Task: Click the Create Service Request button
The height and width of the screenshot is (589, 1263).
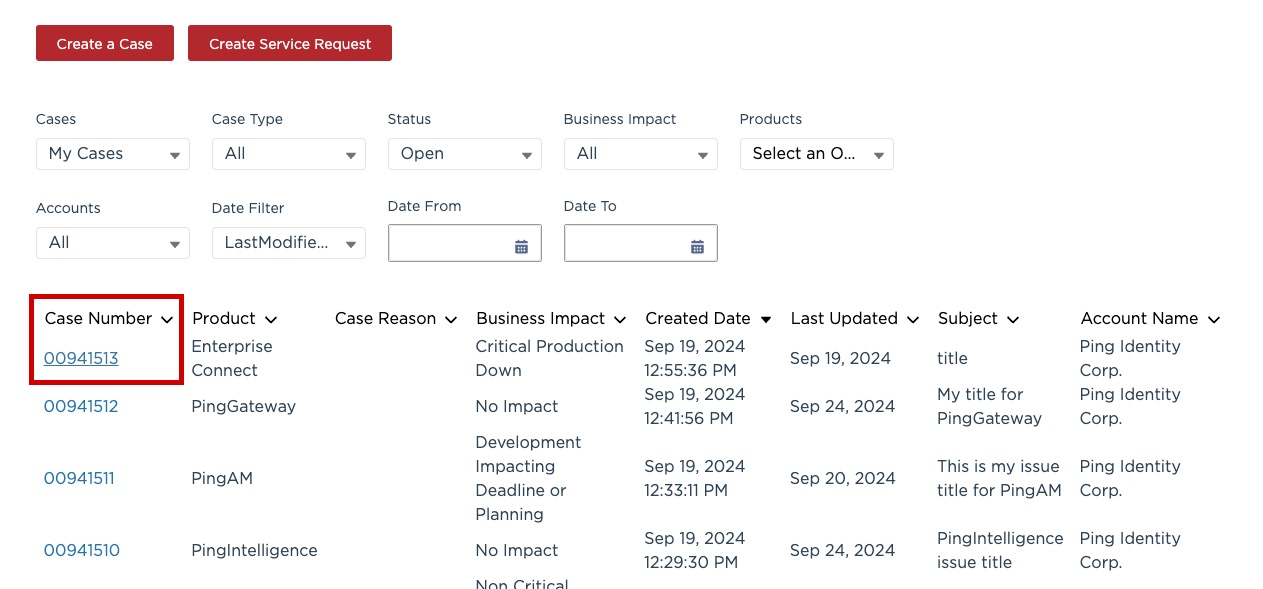Action: [x=289, y=43]
